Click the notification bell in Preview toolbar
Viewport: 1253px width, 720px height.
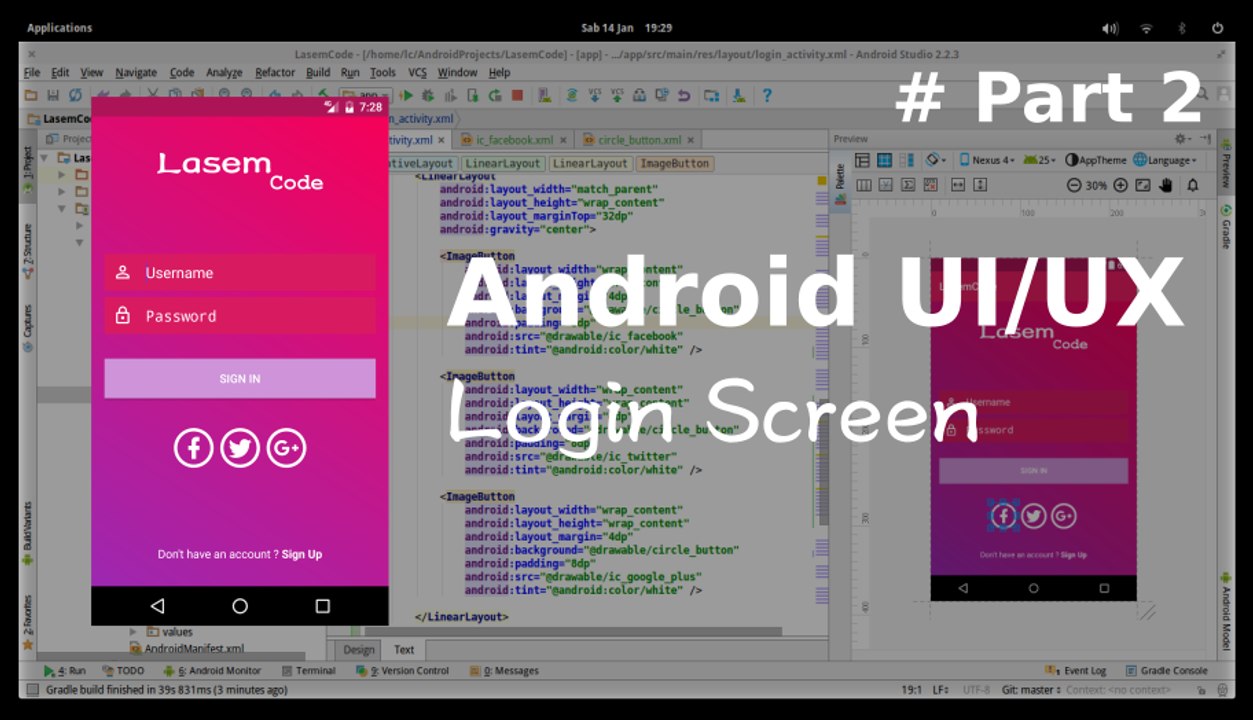point(1193,185)
